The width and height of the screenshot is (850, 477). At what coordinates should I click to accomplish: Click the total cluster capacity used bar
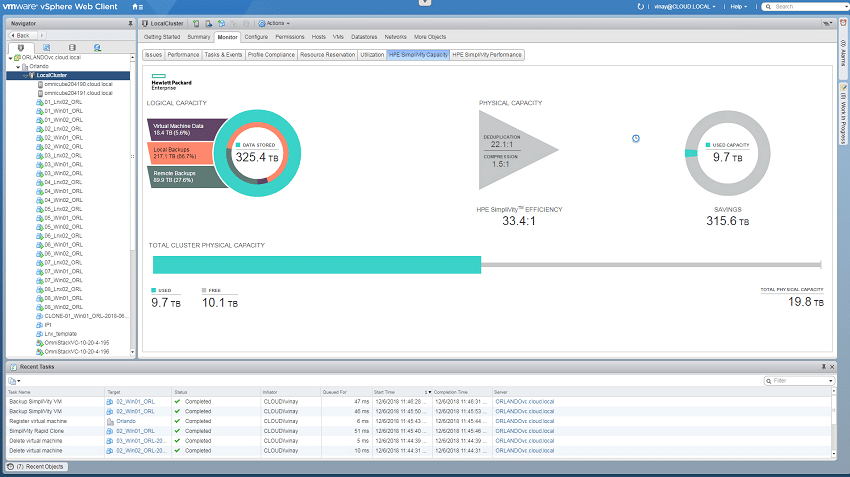coord(317,265)
